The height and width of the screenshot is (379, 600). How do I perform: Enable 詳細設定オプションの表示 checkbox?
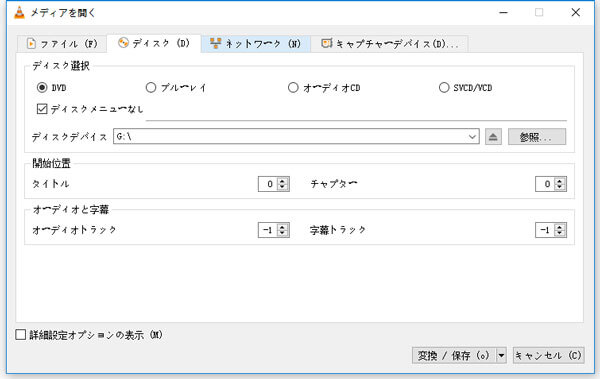pyautogui.click(x=21, y=335)
